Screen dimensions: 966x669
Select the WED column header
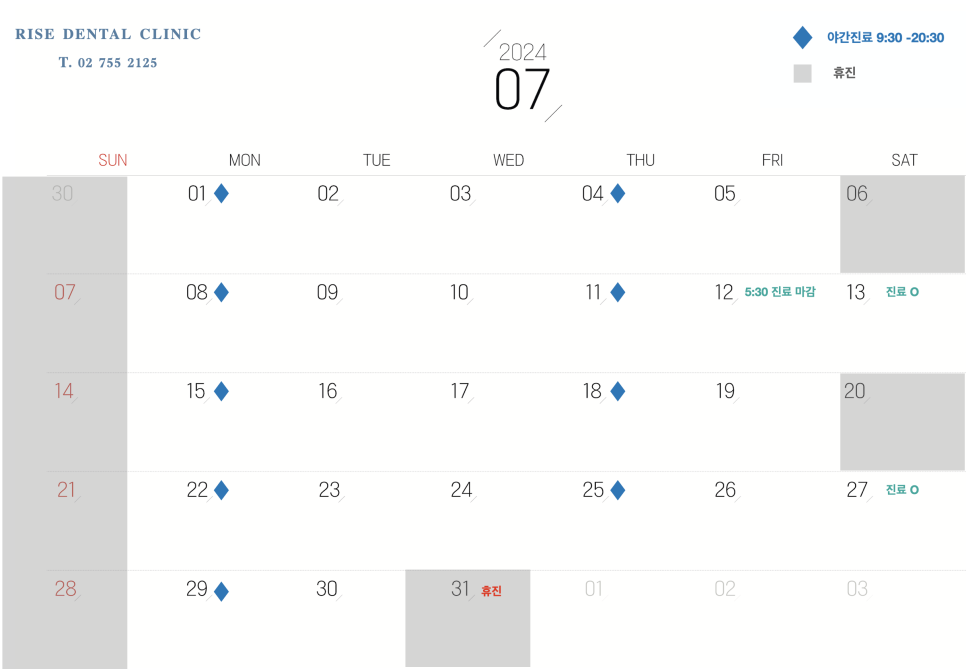pos(508,160)
